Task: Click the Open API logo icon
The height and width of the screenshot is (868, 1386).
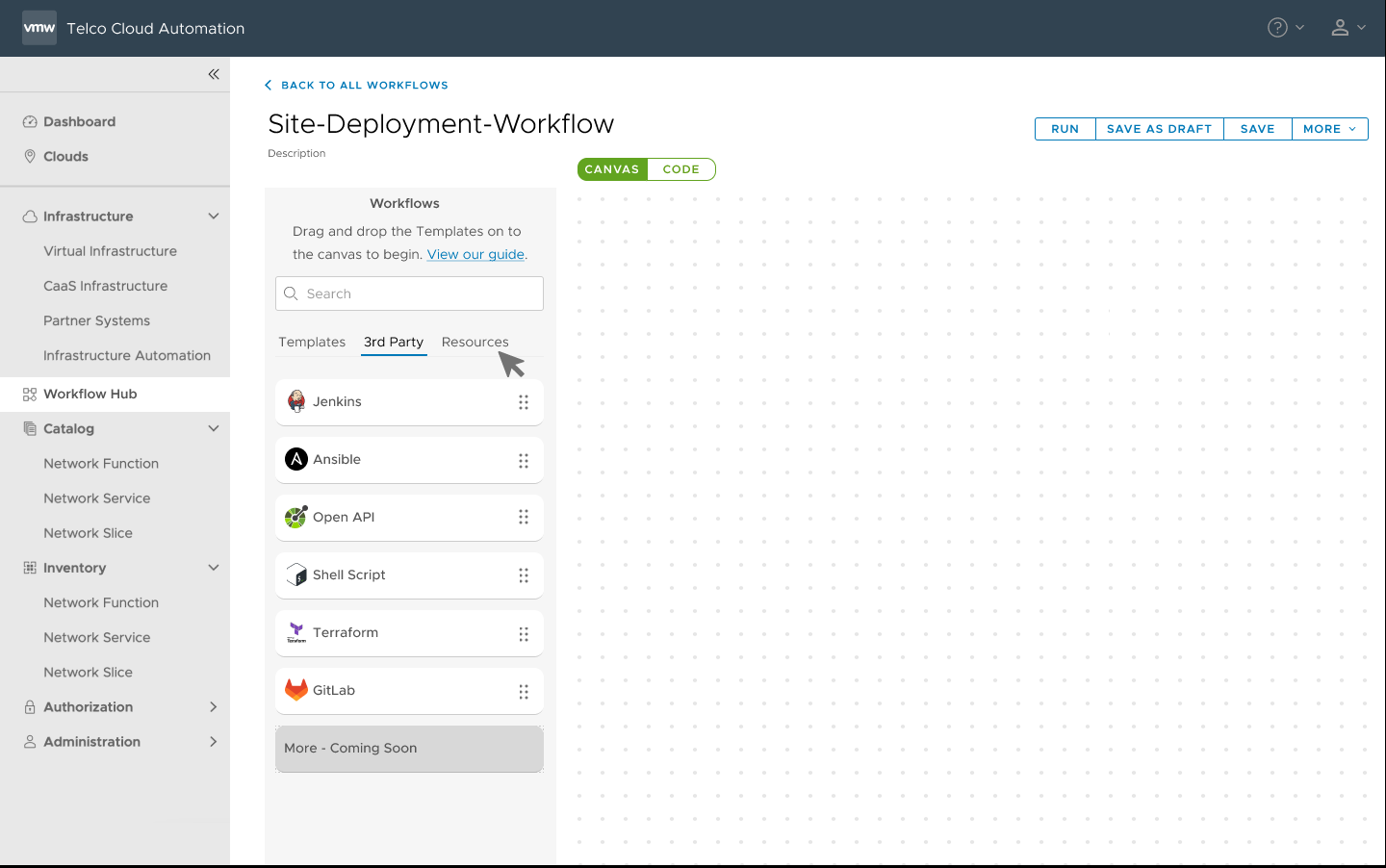Action: (296, 518)
